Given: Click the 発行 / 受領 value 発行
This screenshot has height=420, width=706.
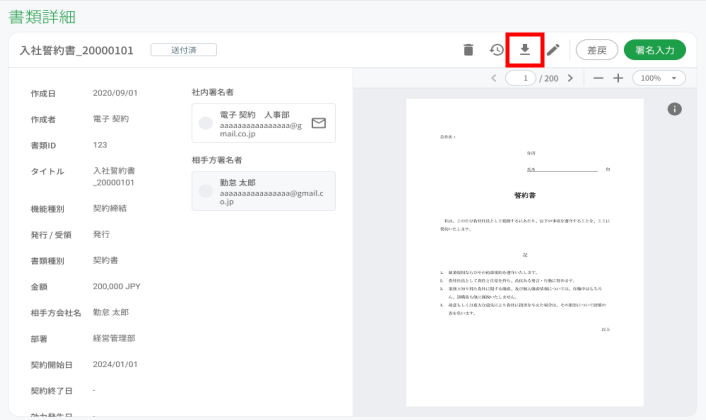Looking at the screenshot, I should [101, 234].
